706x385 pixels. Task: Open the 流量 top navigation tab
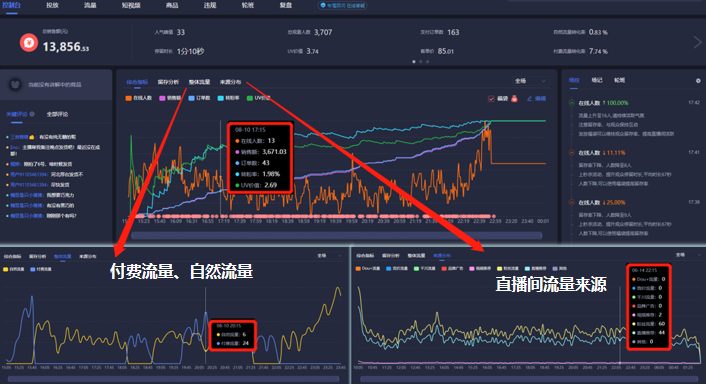[x=90, y=5]
